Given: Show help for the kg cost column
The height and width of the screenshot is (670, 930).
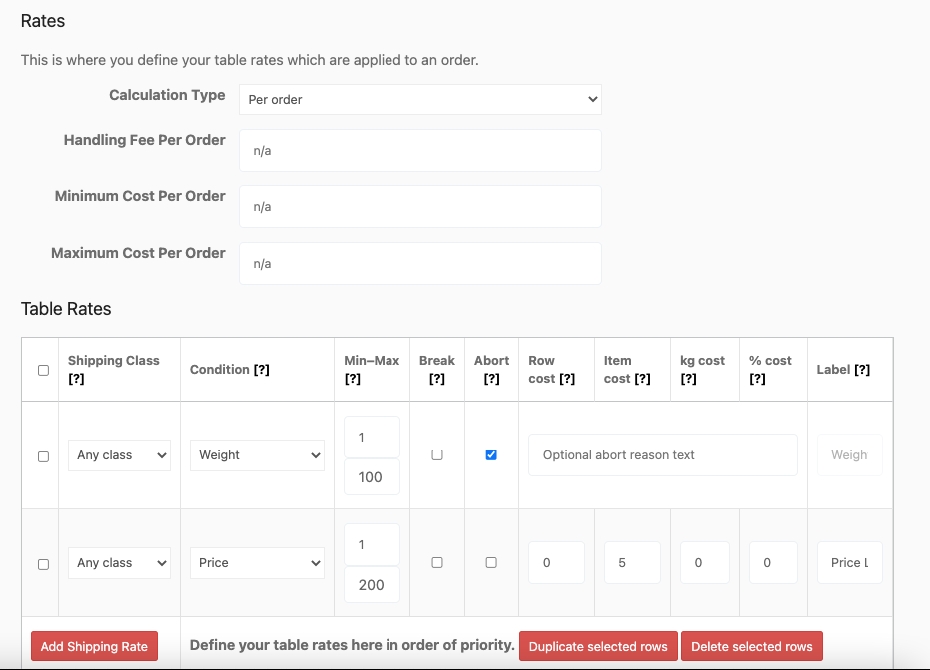Looking at the screenshot, I should point(688,380).
